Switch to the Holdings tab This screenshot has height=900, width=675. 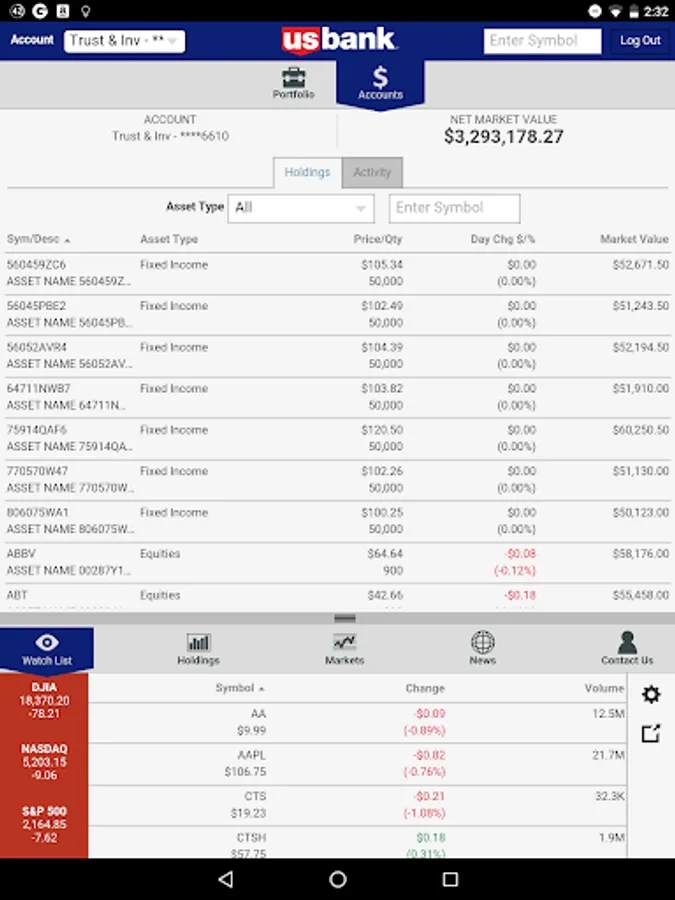(x=308, y=172)
